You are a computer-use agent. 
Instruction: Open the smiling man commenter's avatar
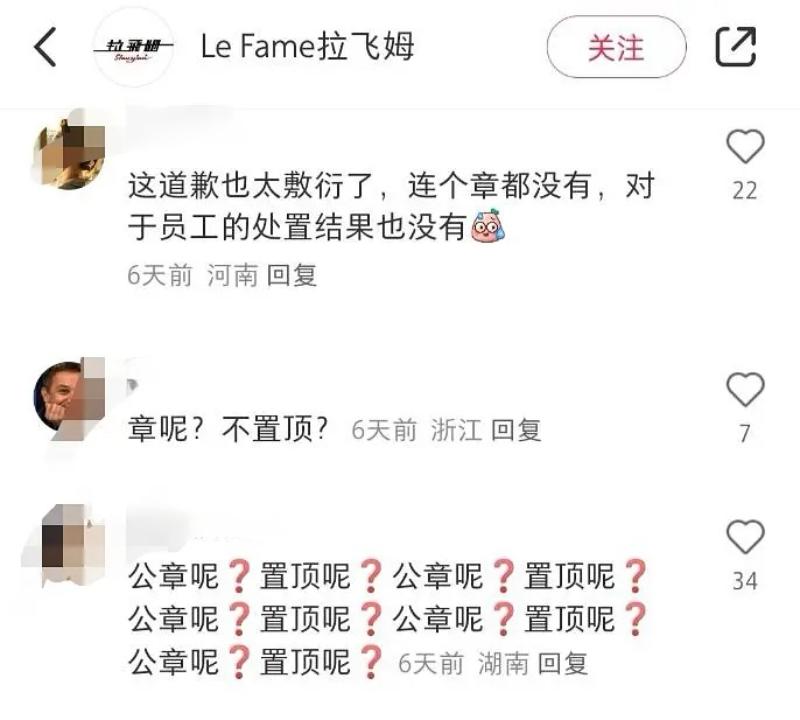(69, 395)
